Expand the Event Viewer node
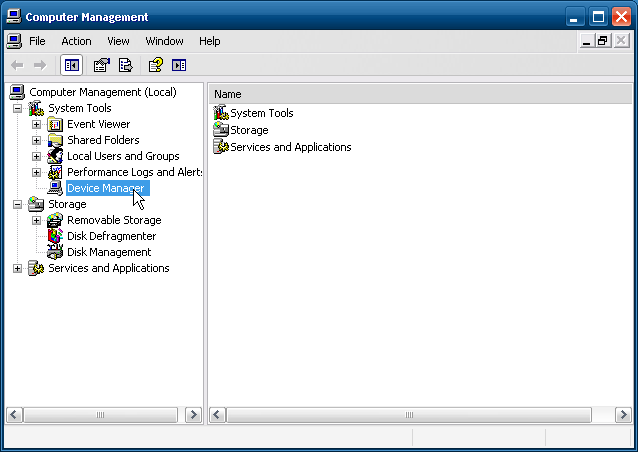The height and width of the screenshot is (452, 638). click(x=36, y=124)
